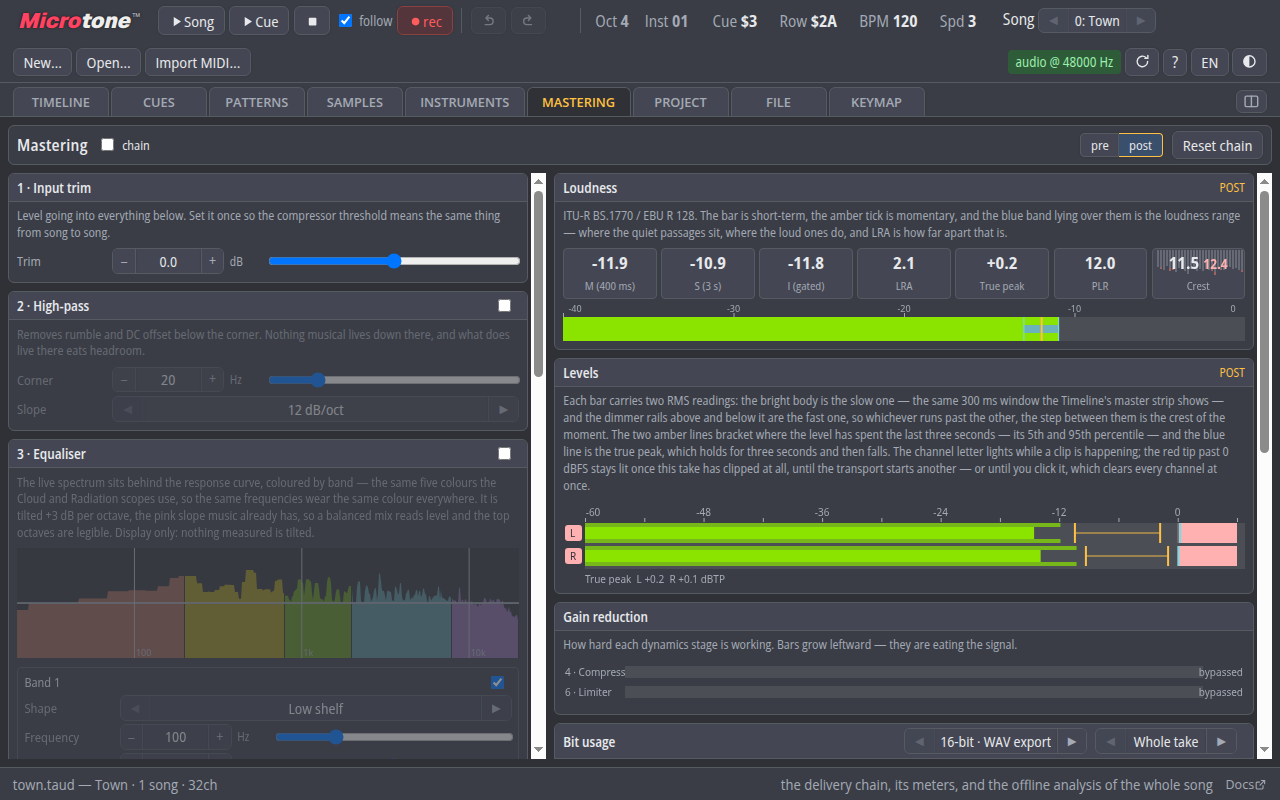Viewport: 1280px width, 800px height.
Task: Stop playback with the square button
Action: [312, 21]
